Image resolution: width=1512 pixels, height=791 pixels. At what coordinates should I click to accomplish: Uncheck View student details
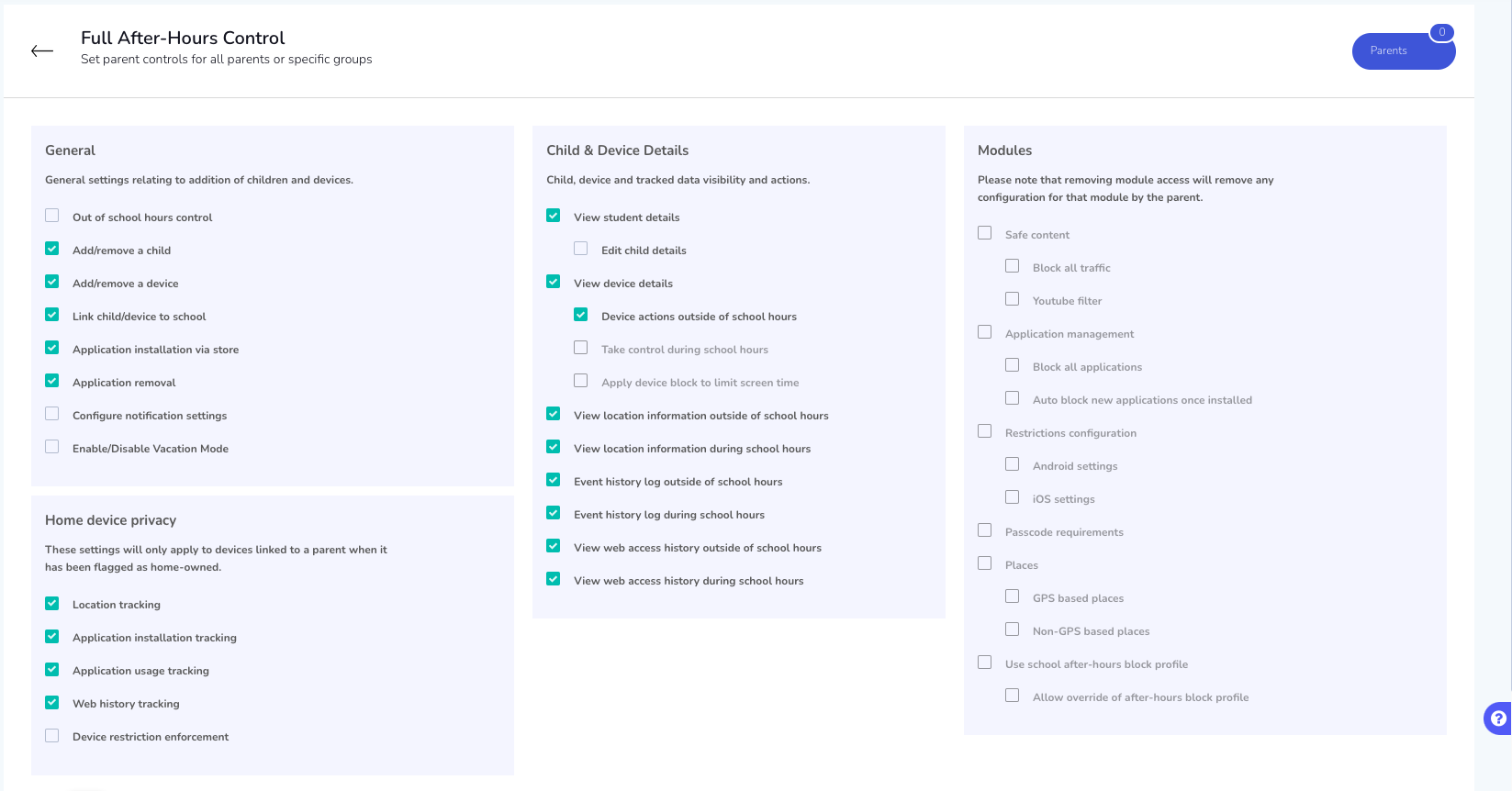pyautogui.click(x=554, y=216)
